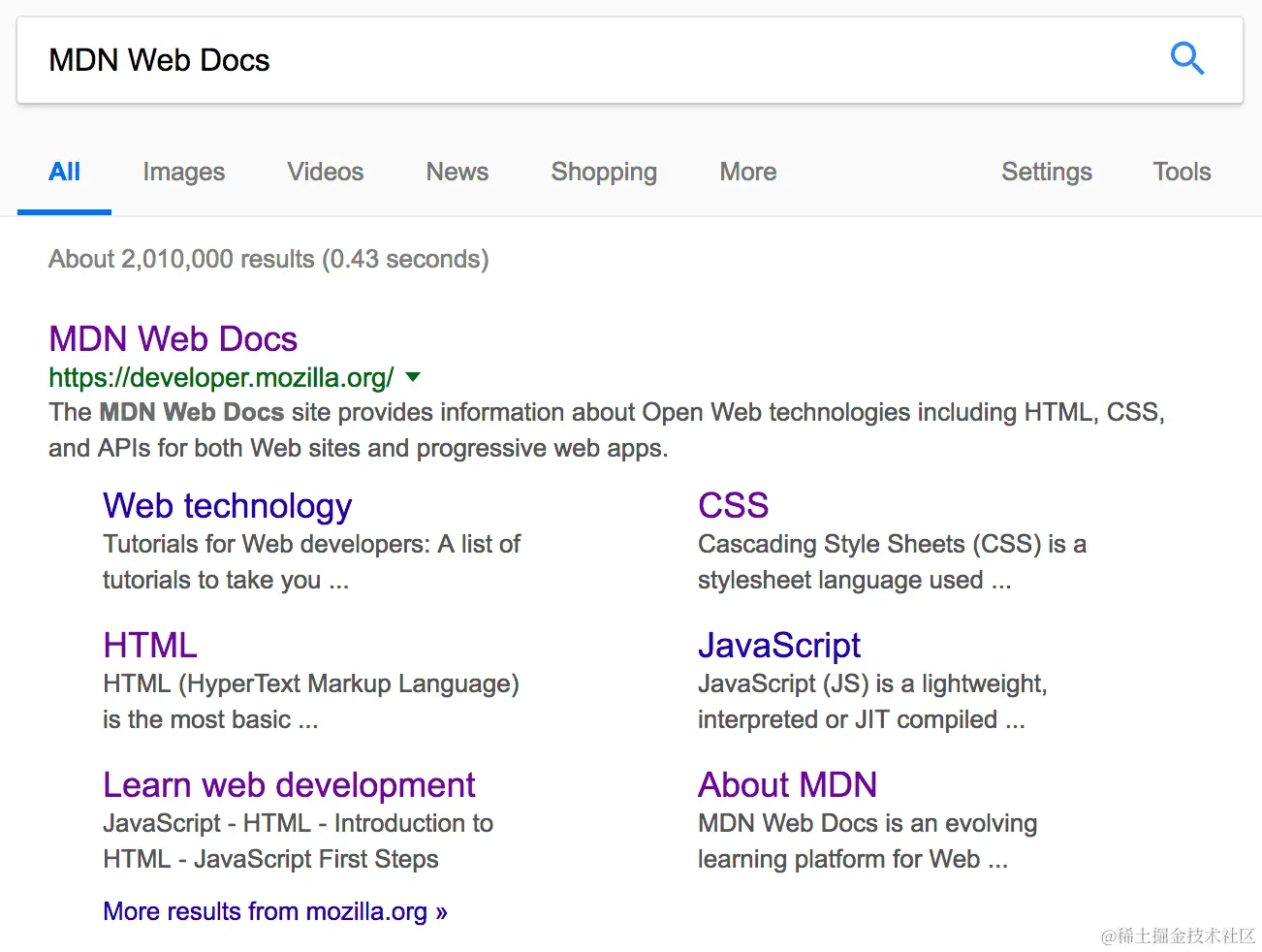Visit the https://developer.mozilla.org/ URL
Image resolution: width=1262 pixels, height=952 pixels.
(x=222, y=377)
